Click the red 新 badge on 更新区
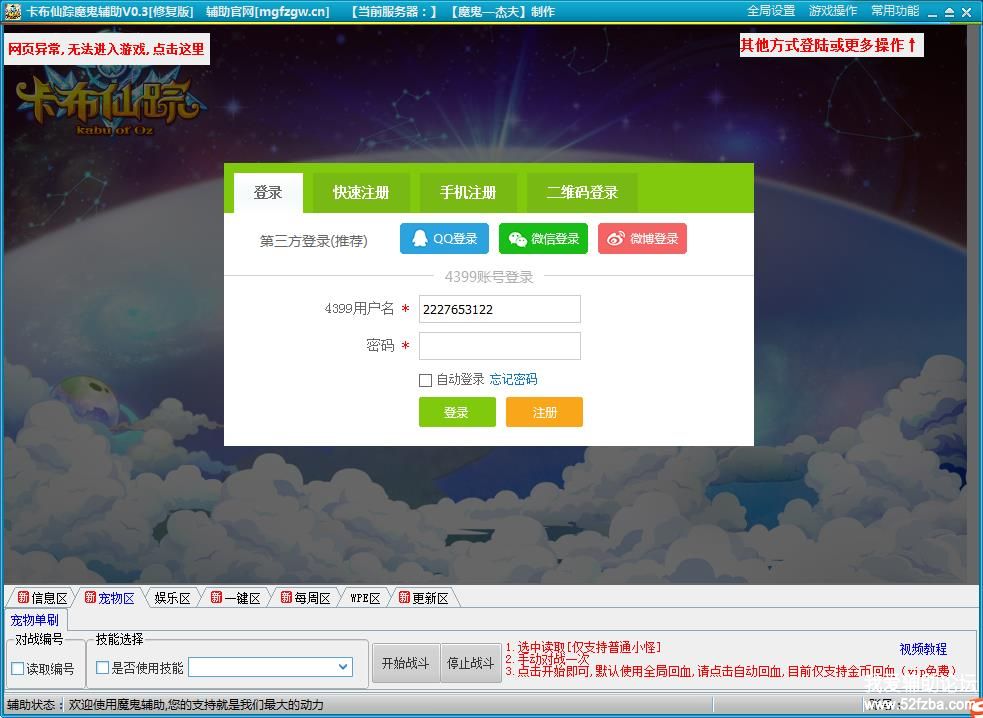 coord(404,597)
